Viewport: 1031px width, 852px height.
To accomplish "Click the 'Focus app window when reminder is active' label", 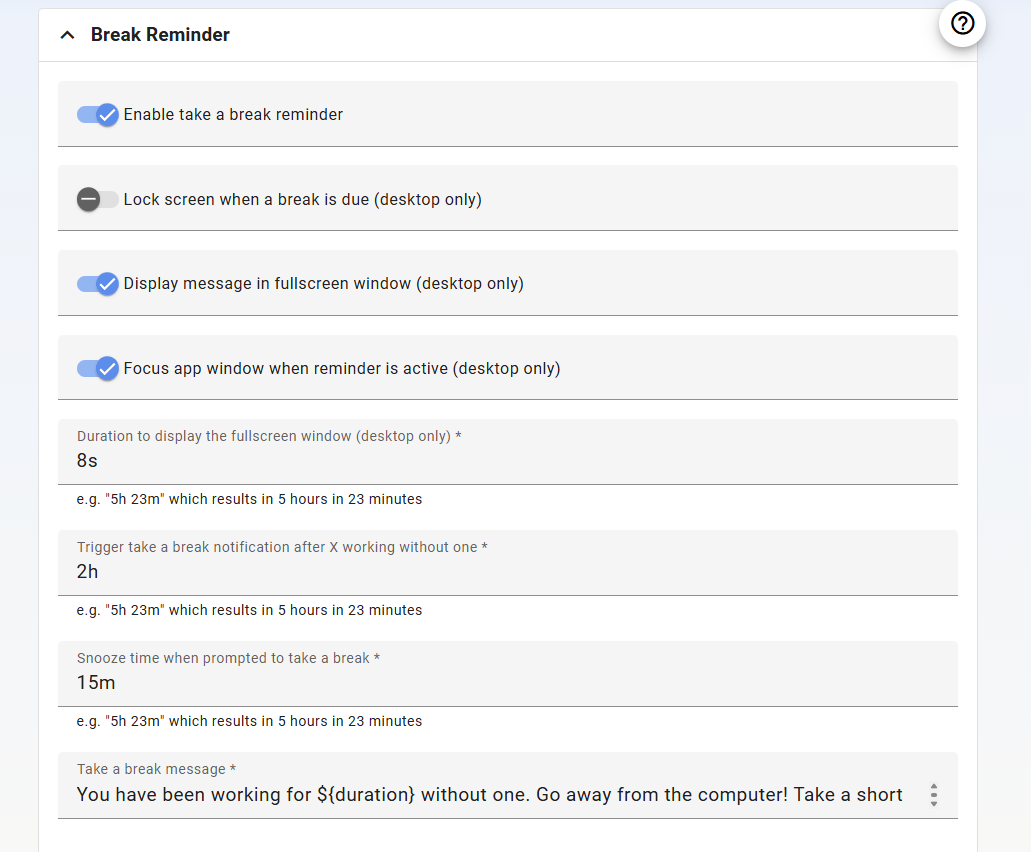I will [342, 368].
